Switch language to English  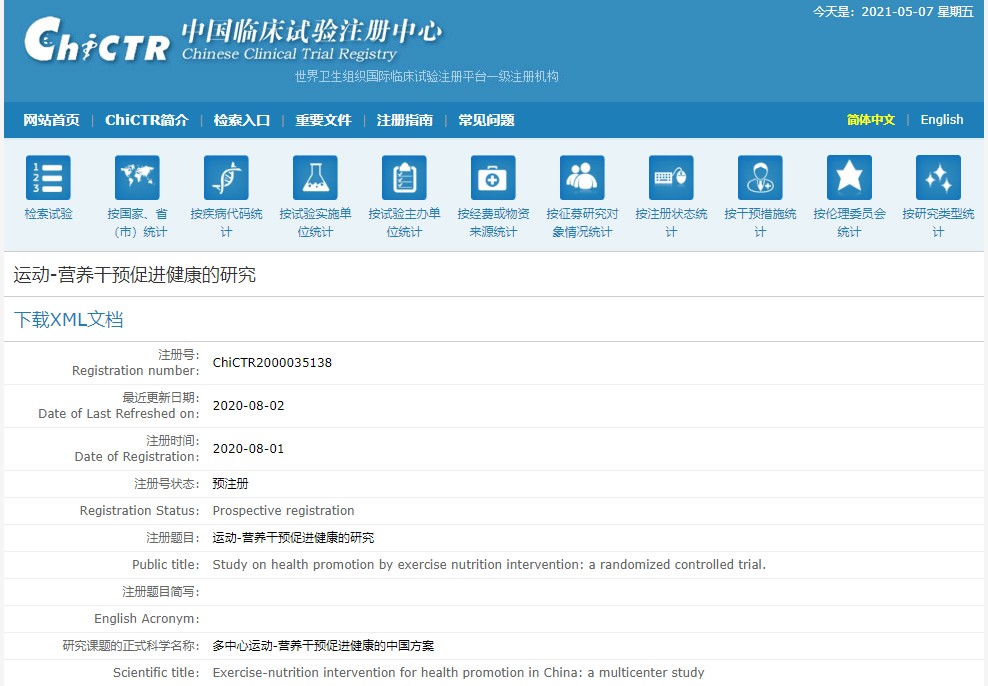pyautogui.click(x=941, y=120)
